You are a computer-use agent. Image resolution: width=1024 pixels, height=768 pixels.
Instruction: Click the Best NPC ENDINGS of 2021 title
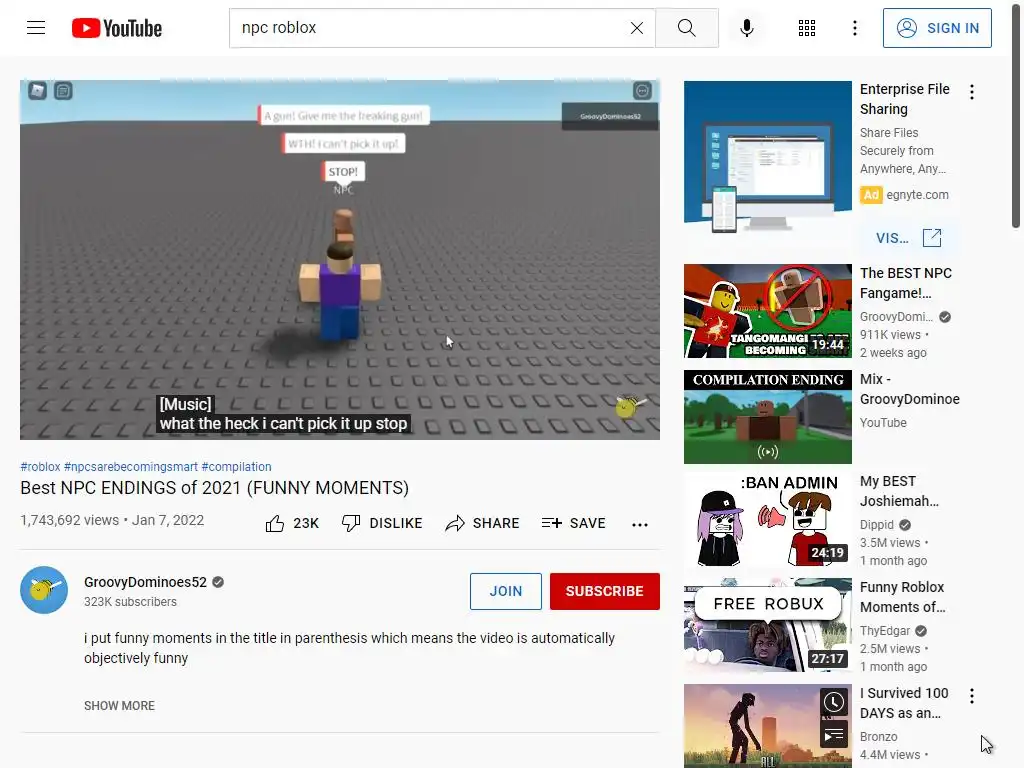point(214,488)
